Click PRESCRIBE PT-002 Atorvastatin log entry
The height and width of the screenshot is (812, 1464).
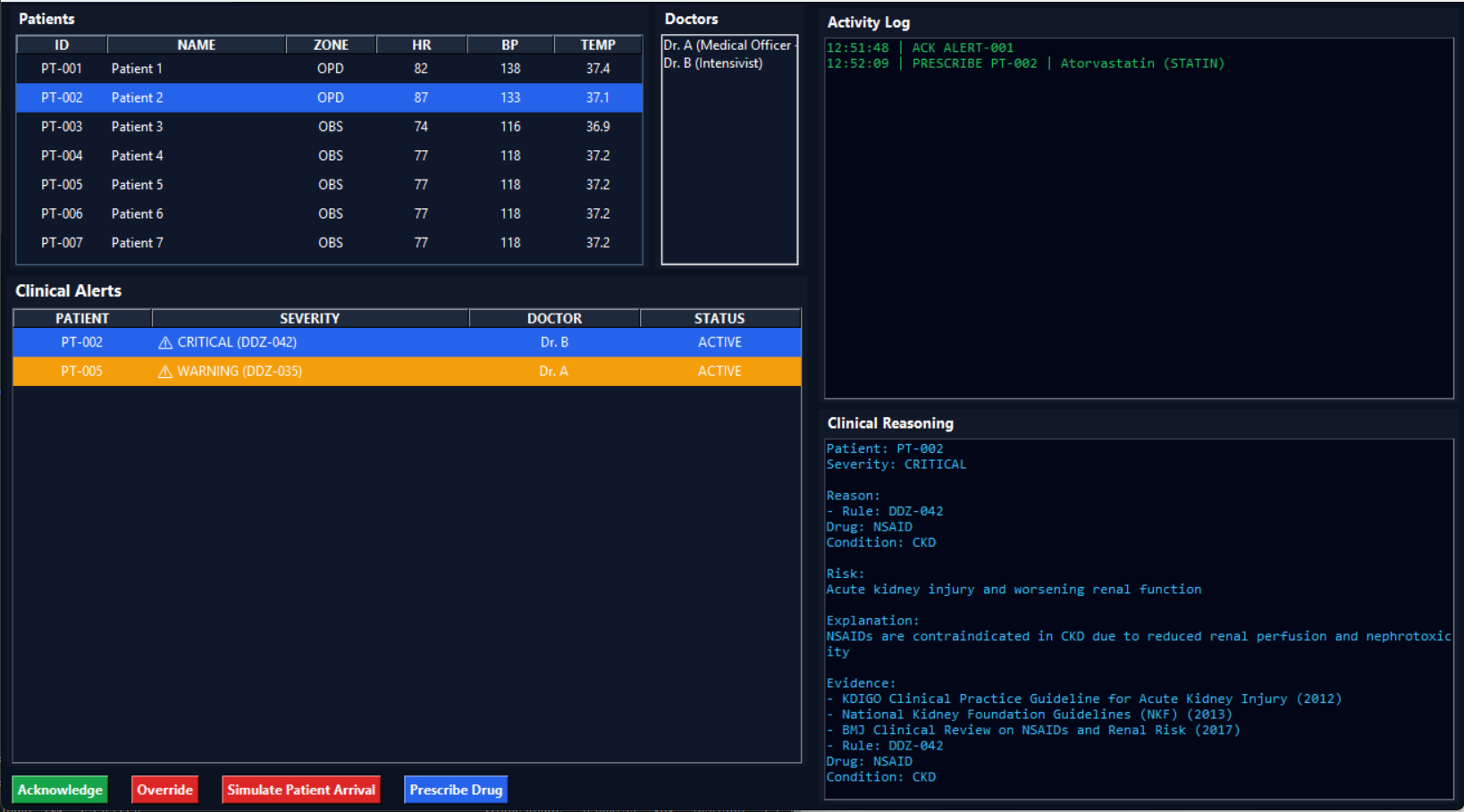pos(1025,63)
